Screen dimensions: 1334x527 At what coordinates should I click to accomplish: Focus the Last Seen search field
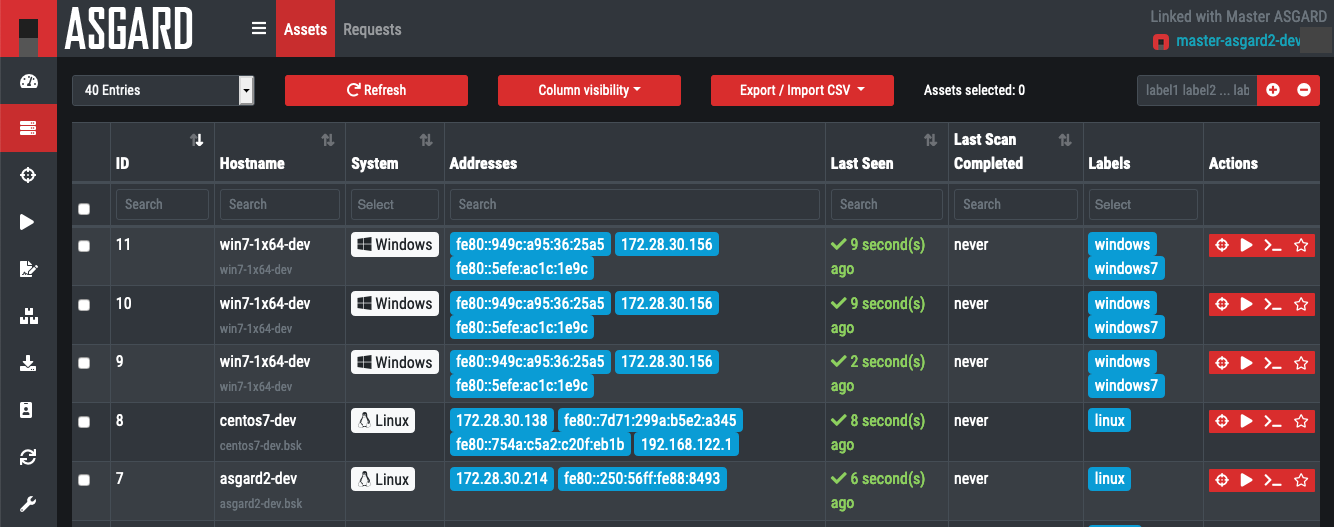[886, 204]
